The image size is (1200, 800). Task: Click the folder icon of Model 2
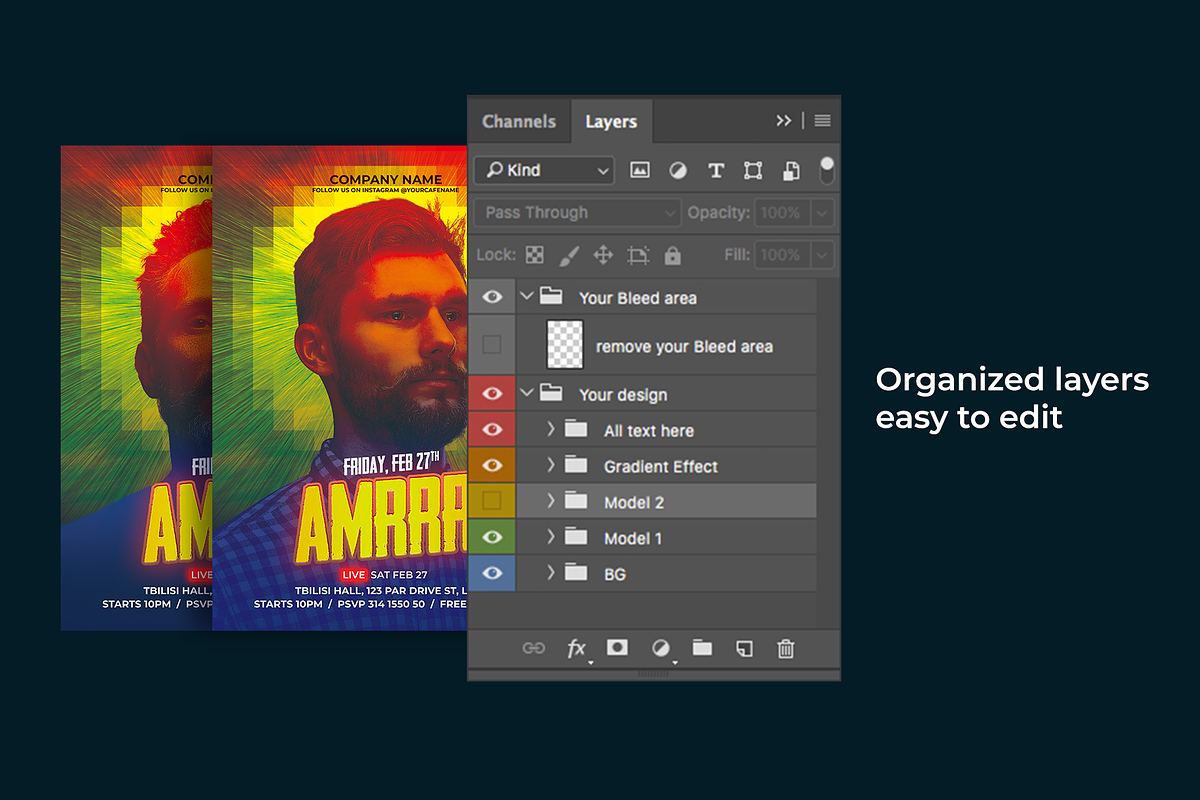click(x=576, y=502)
